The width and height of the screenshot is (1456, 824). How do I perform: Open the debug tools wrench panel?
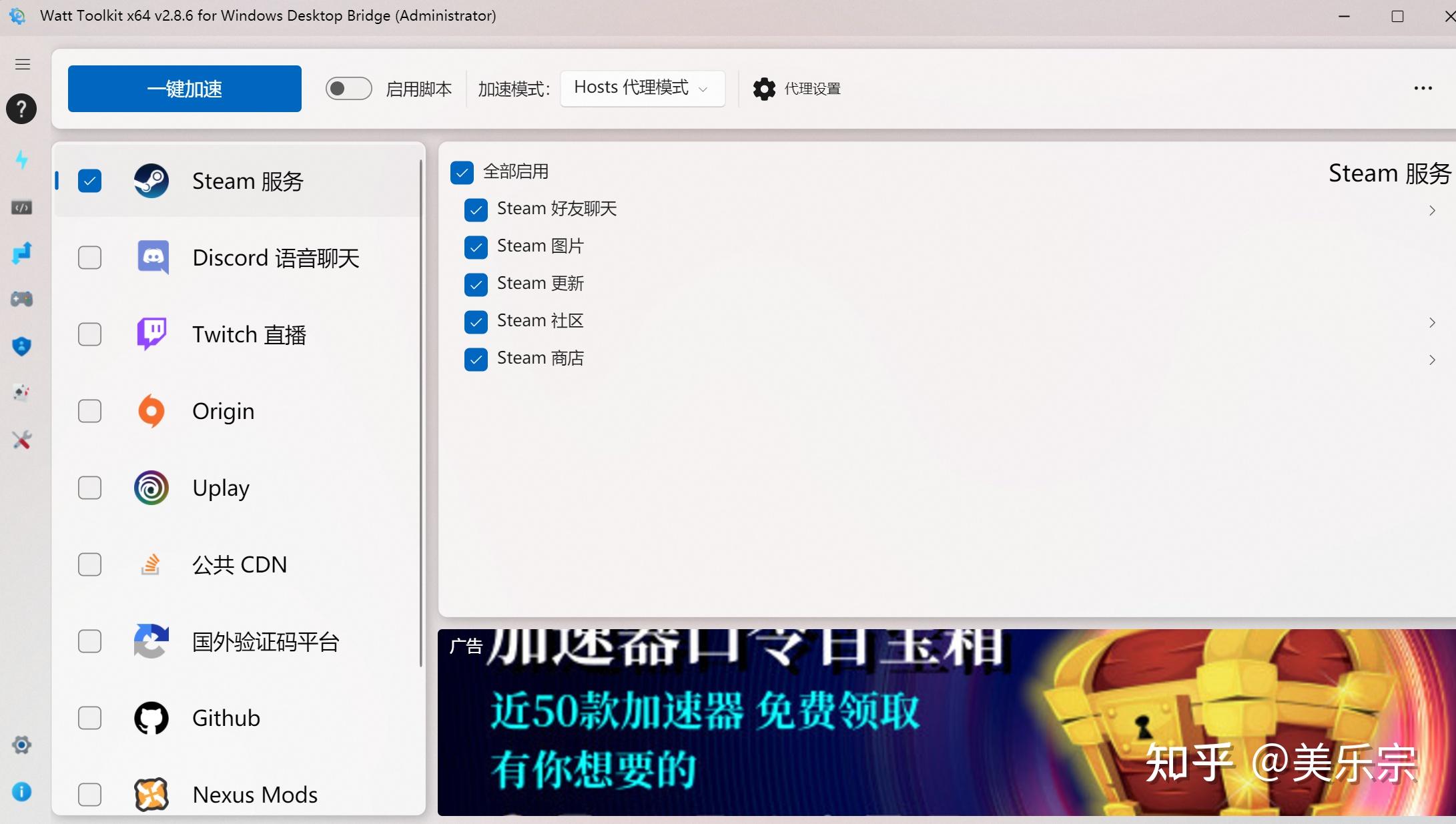tap(22, 440)
